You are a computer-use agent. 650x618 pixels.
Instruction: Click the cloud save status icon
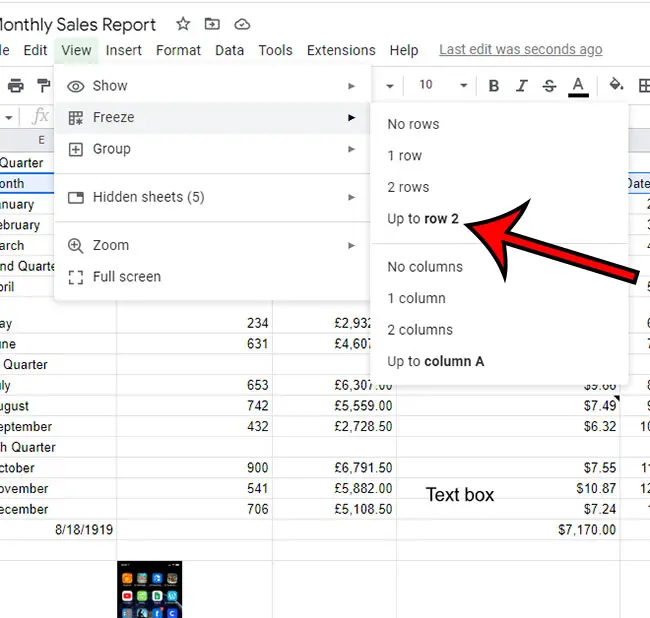(242, 24)
